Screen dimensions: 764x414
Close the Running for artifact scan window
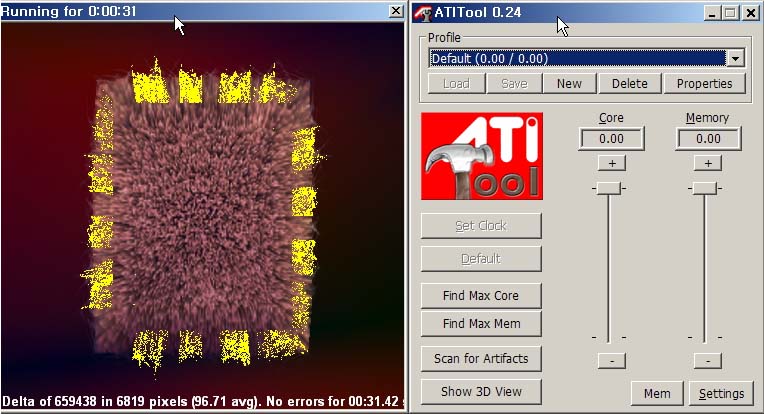click(x=396, y=11)
